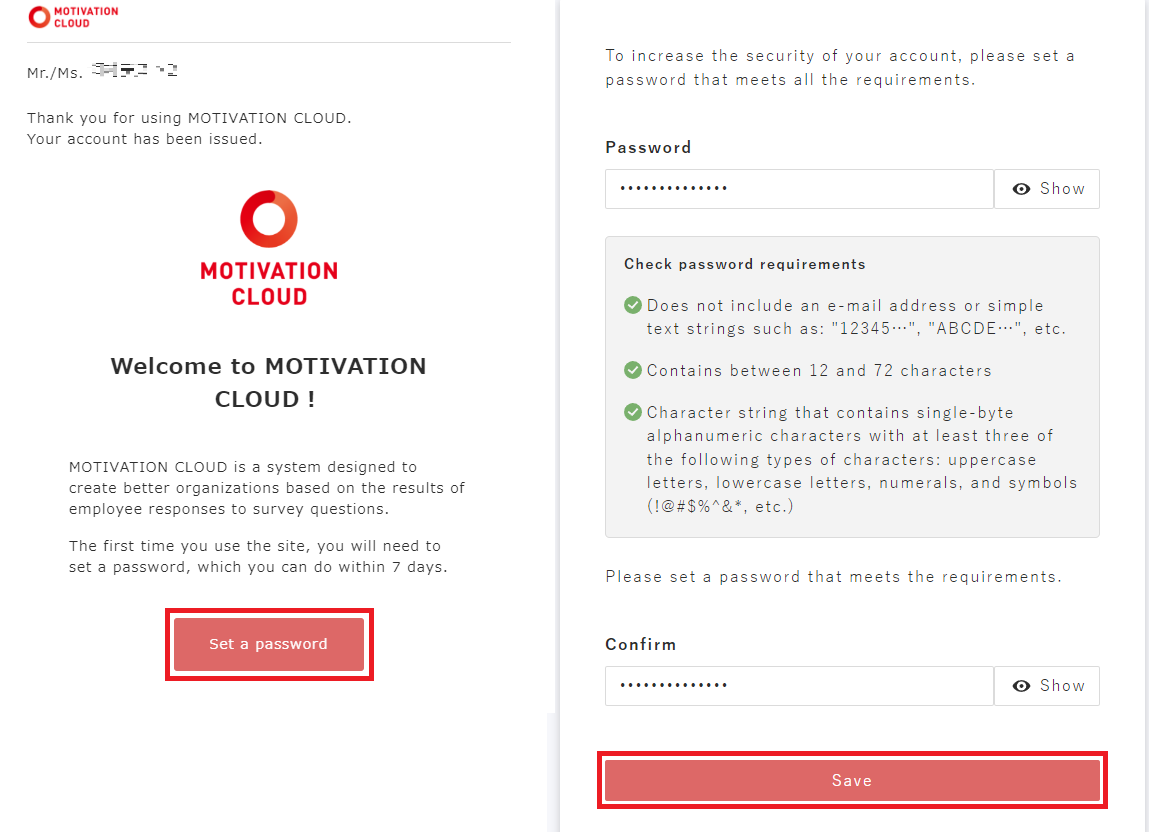Click the "To increase the security" instruction text
Screen dimensions: 1149x832
pyautogui.click(x=839, y=68)
